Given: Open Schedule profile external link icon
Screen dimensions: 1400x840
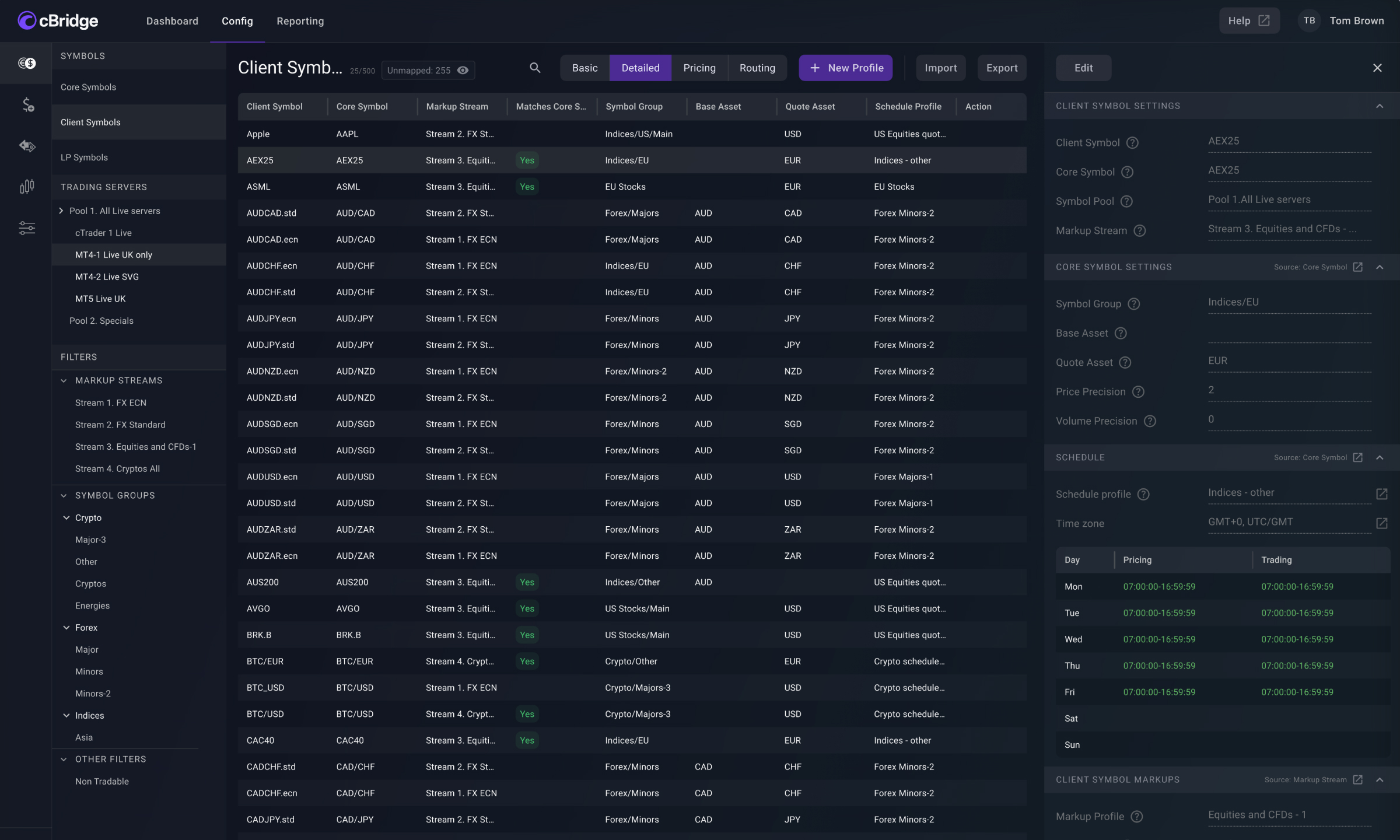Looking at the screenshot, I should point(1381,494).
